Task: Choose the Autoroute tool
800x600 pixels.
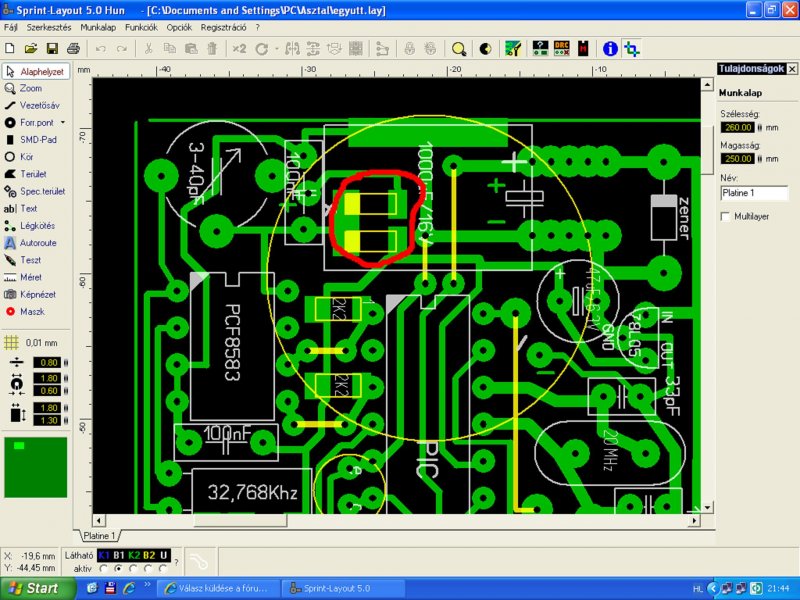Action: pos(31,243)
